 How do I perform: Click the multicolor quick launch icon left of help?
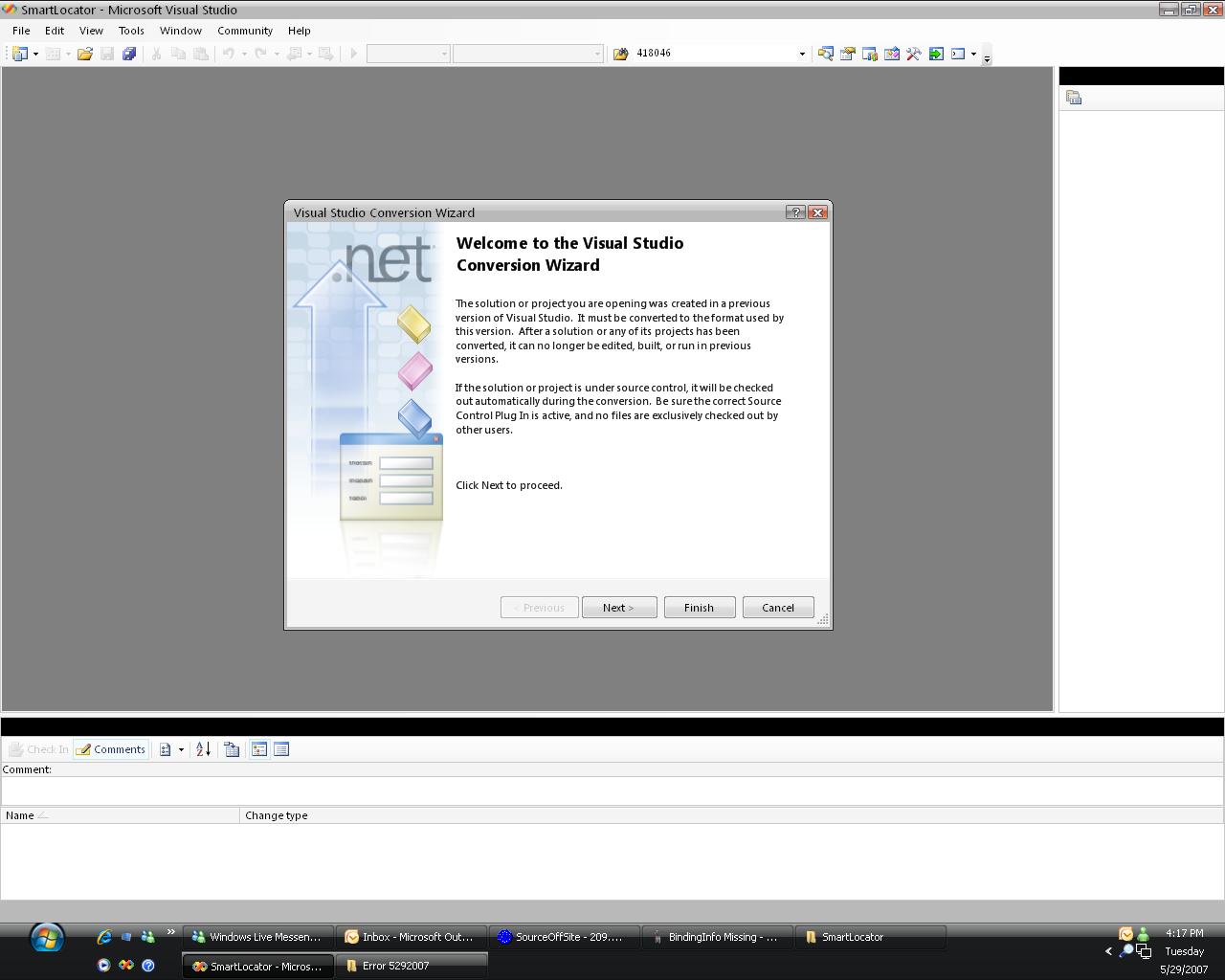click(x=125, y=966)
